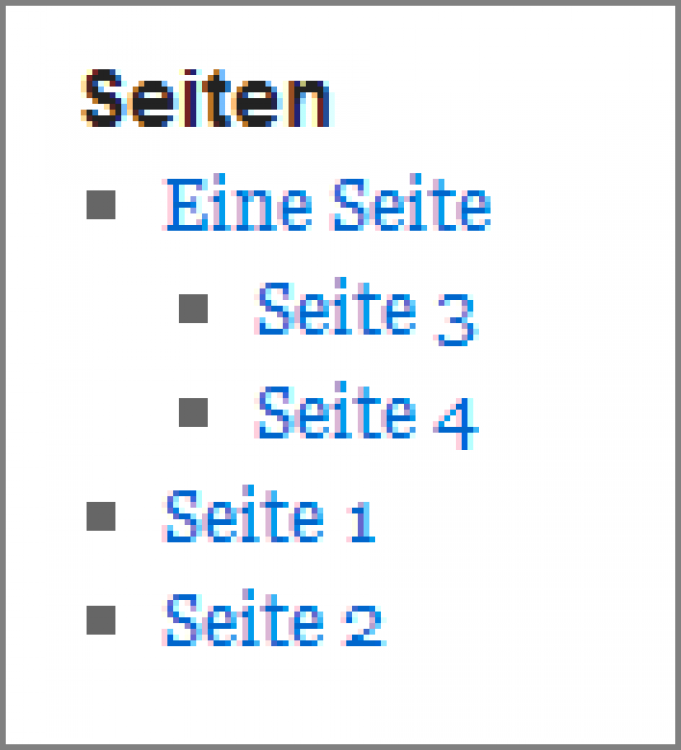Click the digit 4 in Seite 4
Screen dimensions: 681x750
(x=456, y=420)
